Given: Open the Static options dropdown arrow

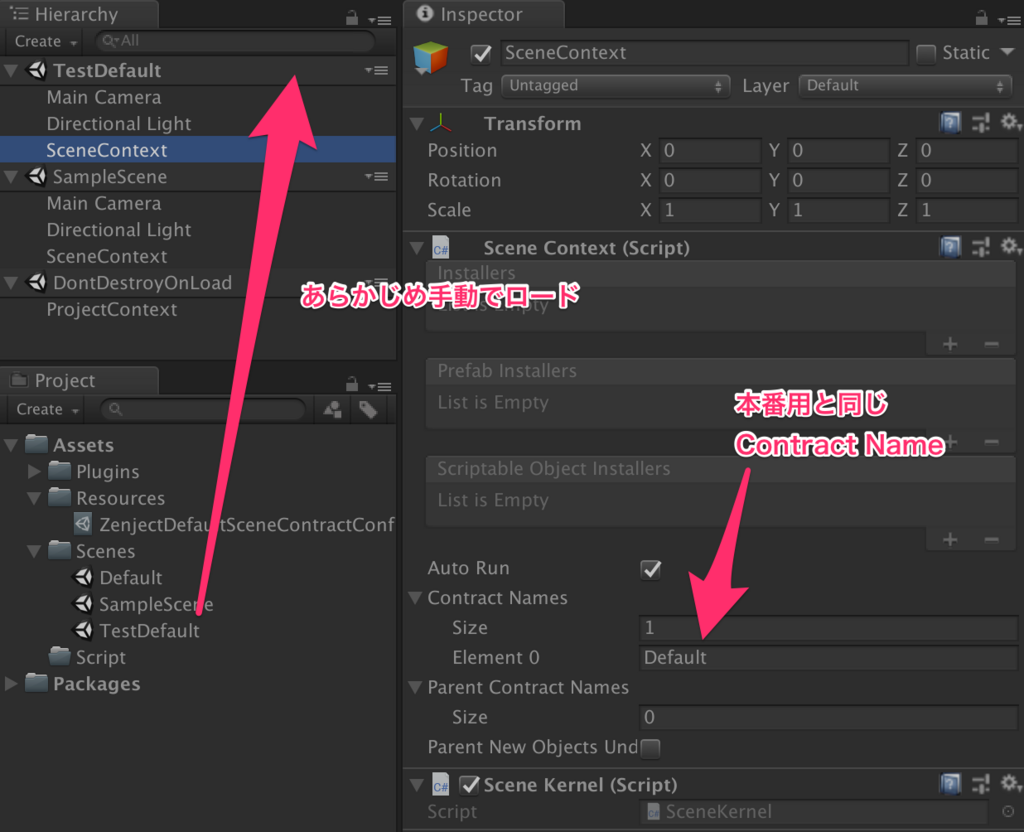Looking at the screenshot, I should [x=1007, y=52].
